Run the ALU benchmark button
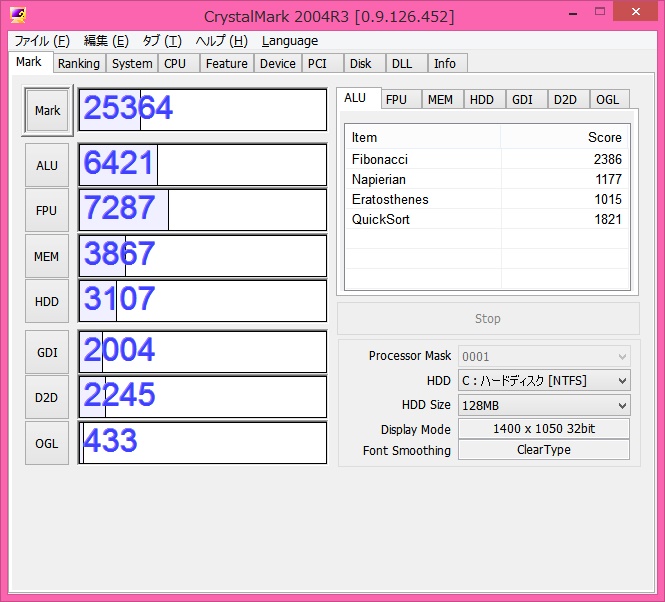Screen dimensions: 665x602 pyautogui.click(x=47, y=165)
